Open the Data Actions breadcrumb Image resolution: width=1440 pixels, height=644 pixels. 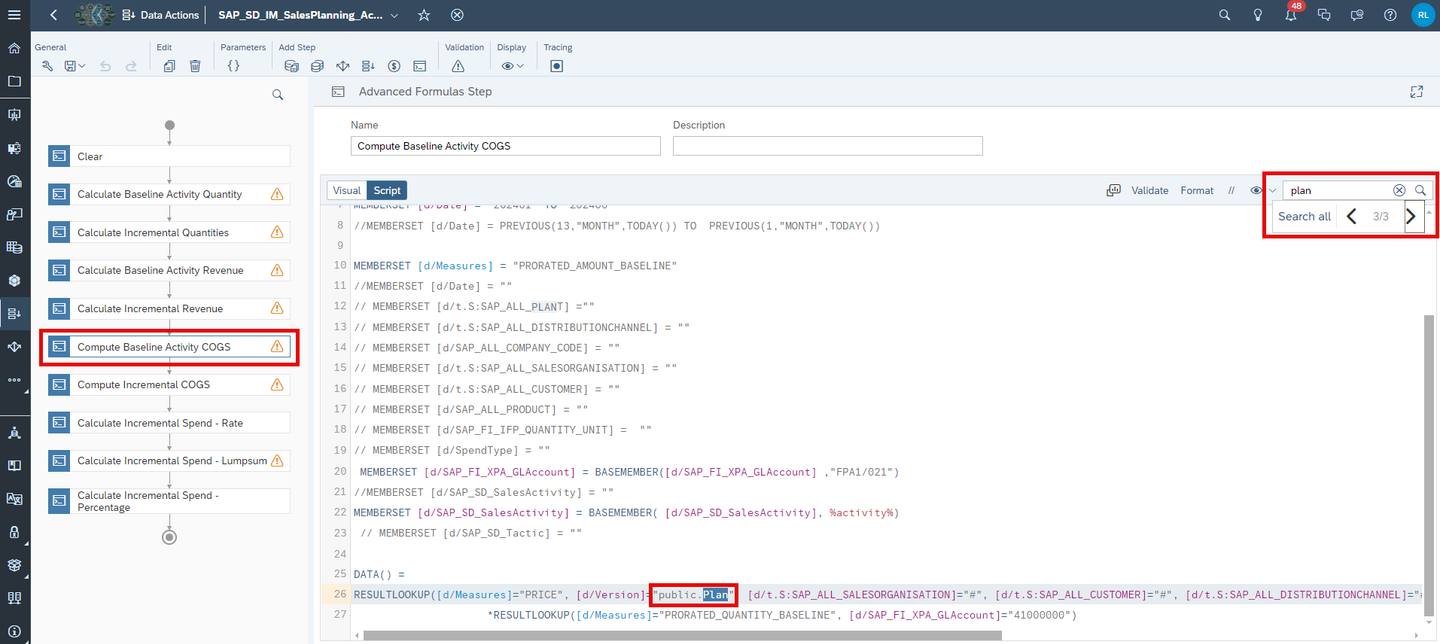[x=160, y=15]
